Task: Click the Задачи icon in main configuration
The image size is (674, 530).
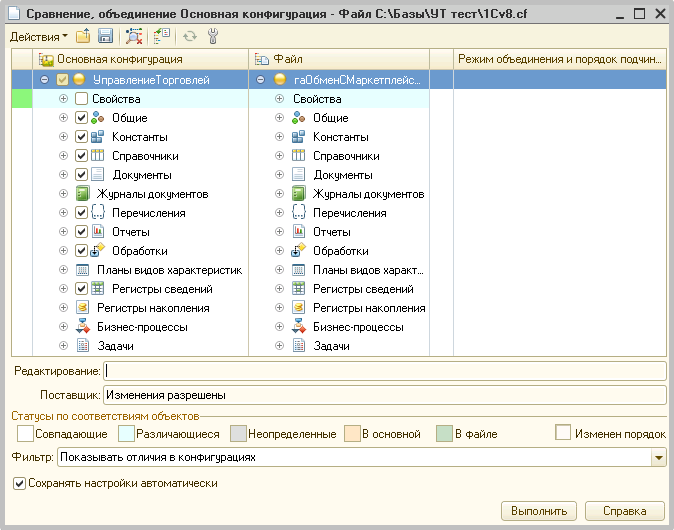Action: pyautogui.click(x=82, y=345)
